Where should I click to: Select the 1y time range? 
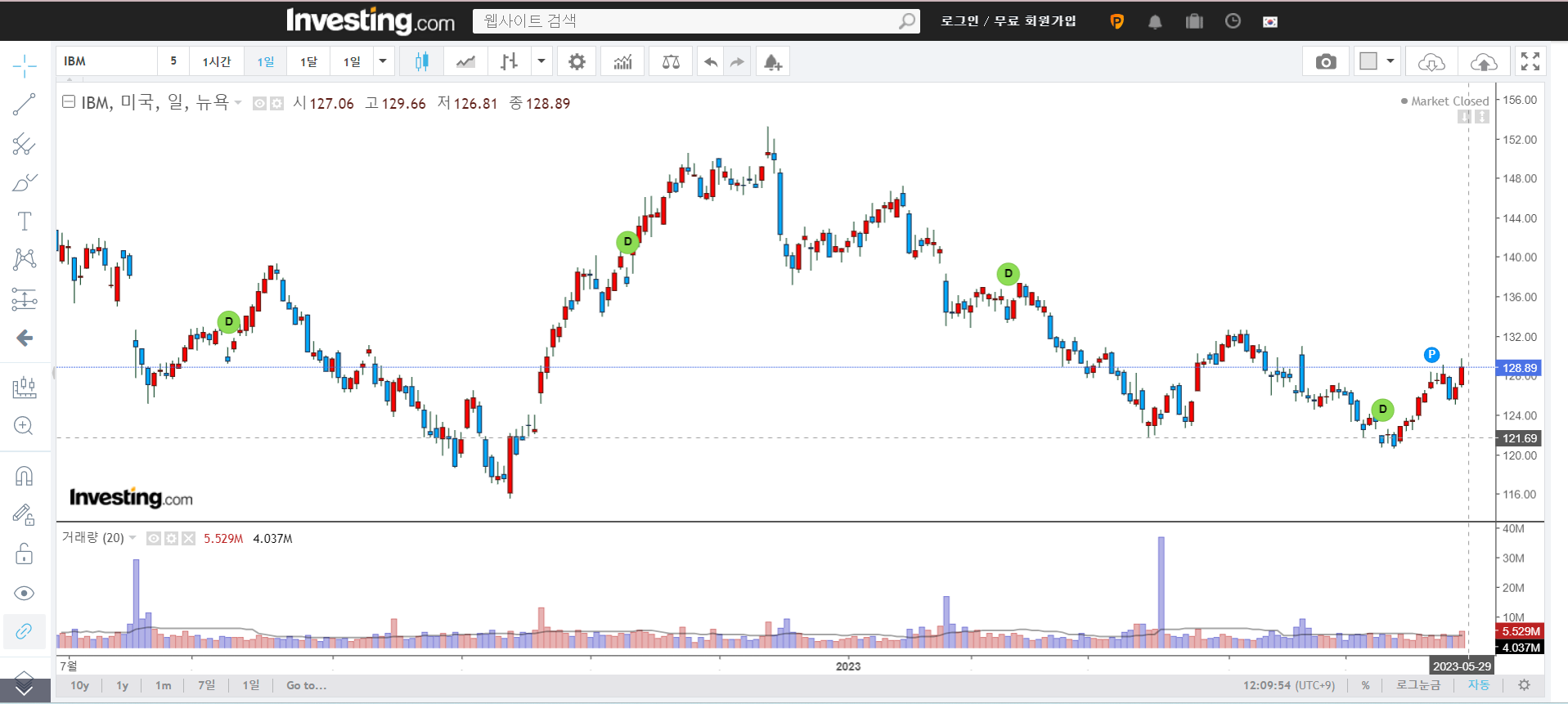[122, 685]
